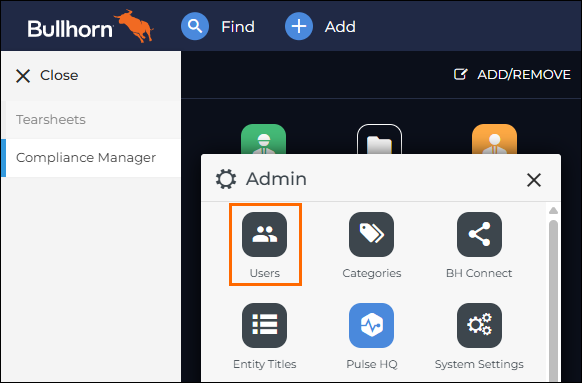Open the Entity Titles list icon
Image resolution: width=582 pixels, height=383 pixels.
tap(264, 325)
